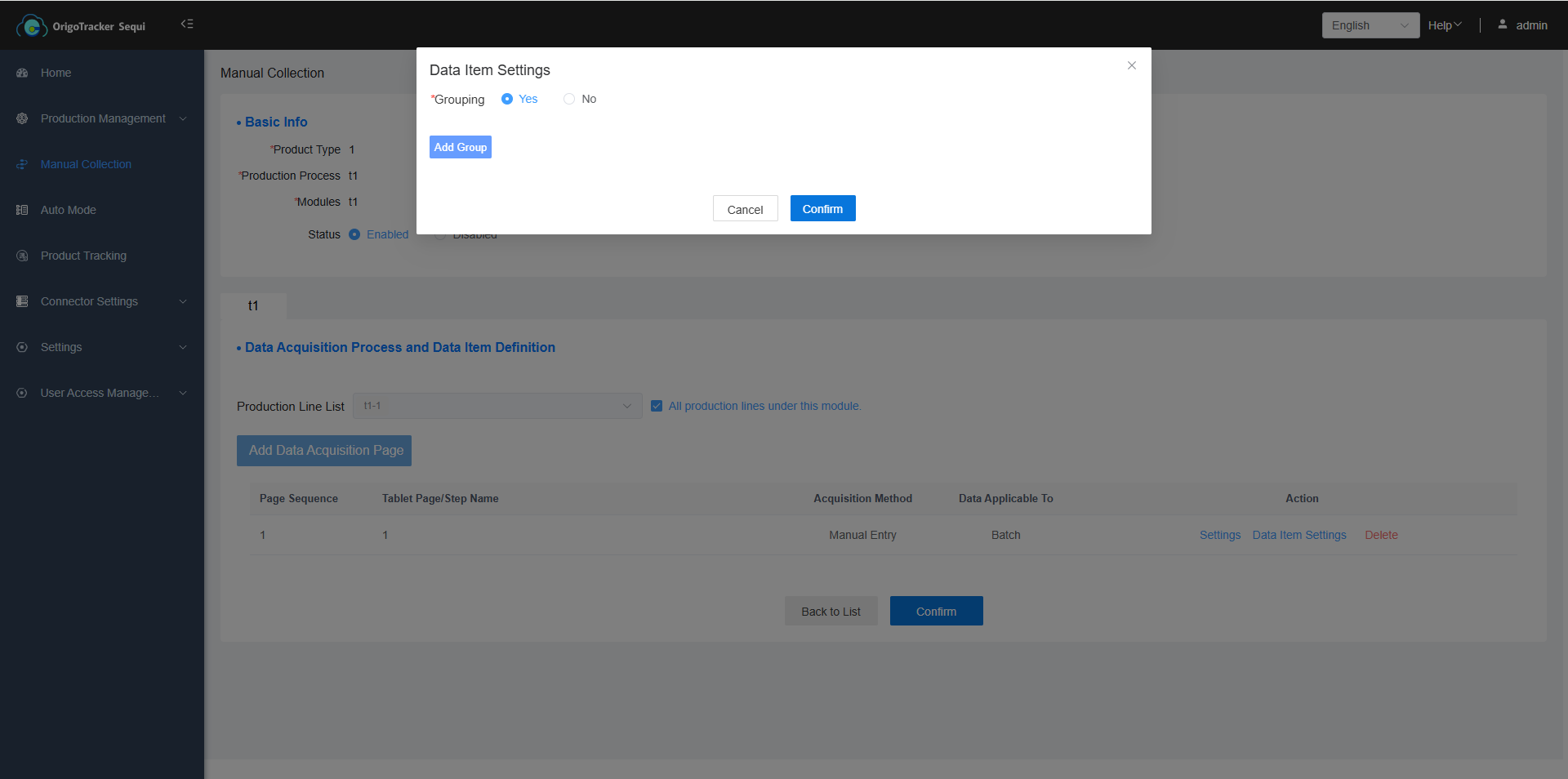Viewport: 1568px width, 779px height.
Task: Open the Production Line List field
Action: coord(497,406)
